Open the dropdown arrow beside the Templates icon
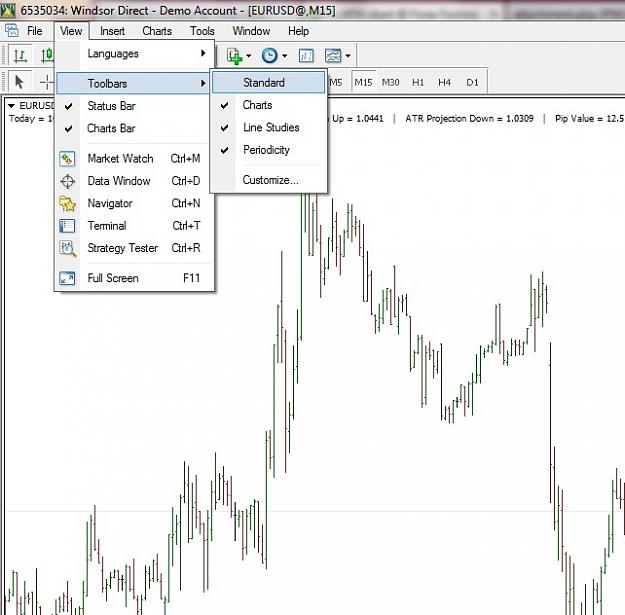Image resolution: width=625 pixels, height=615 pixels. coord(348,56)
